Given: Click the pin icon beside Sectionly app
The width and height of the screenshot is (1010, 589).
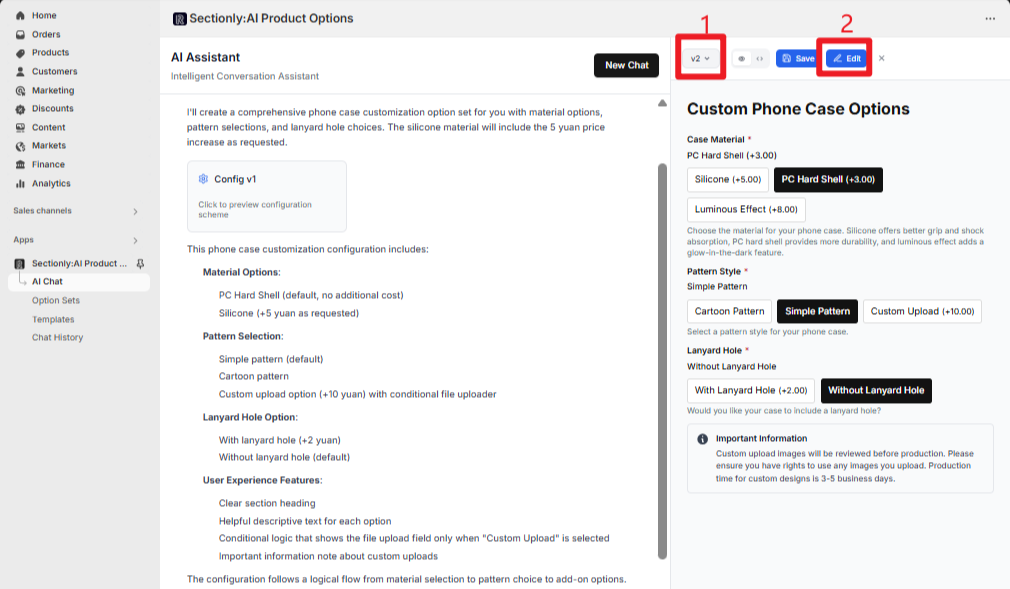Looking at the screenshot, I should 140,264.
